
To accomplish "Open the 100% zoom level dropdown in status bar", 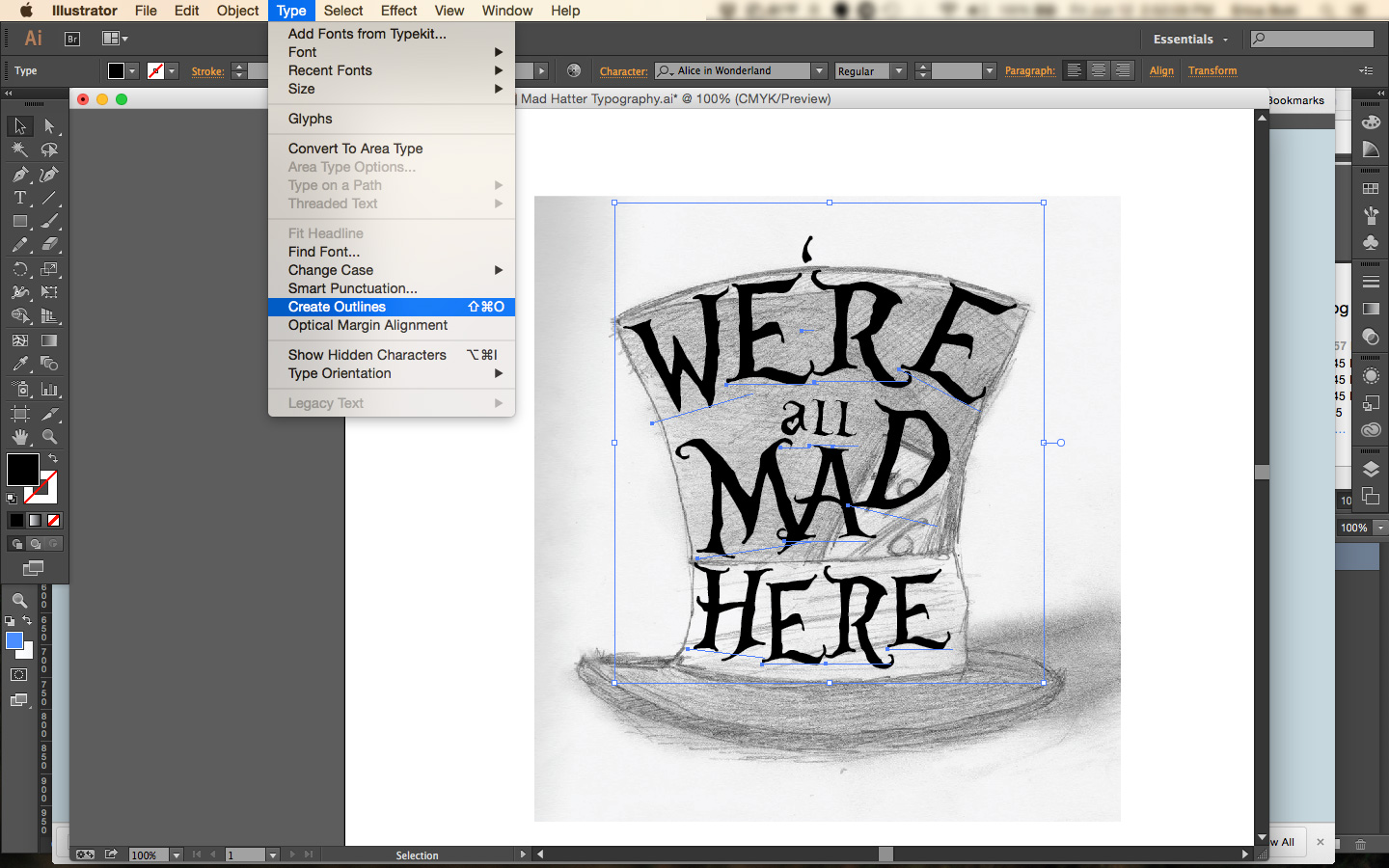I will click(x=176, y=854).
